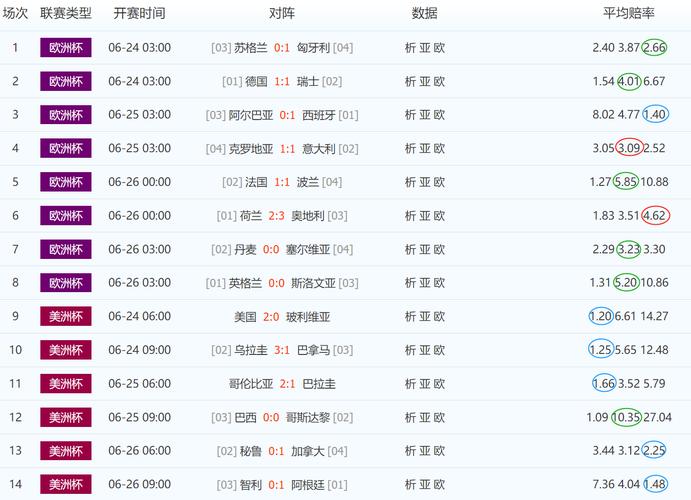Click team name 苏格兰
Viewport: 691px width, 500px height.
click(250, 48)
